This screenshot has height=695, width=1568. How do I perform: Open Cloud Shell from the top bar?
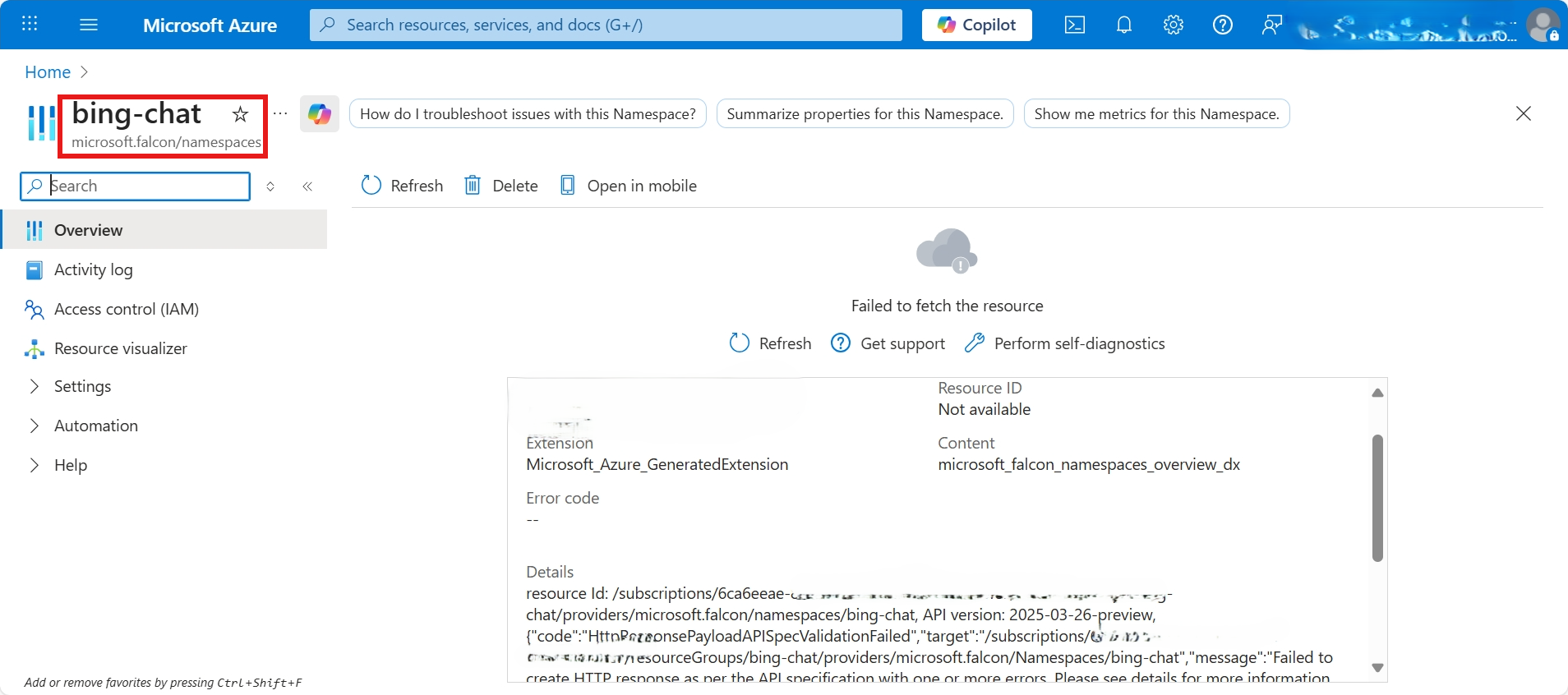click(x=1075, y=25)
